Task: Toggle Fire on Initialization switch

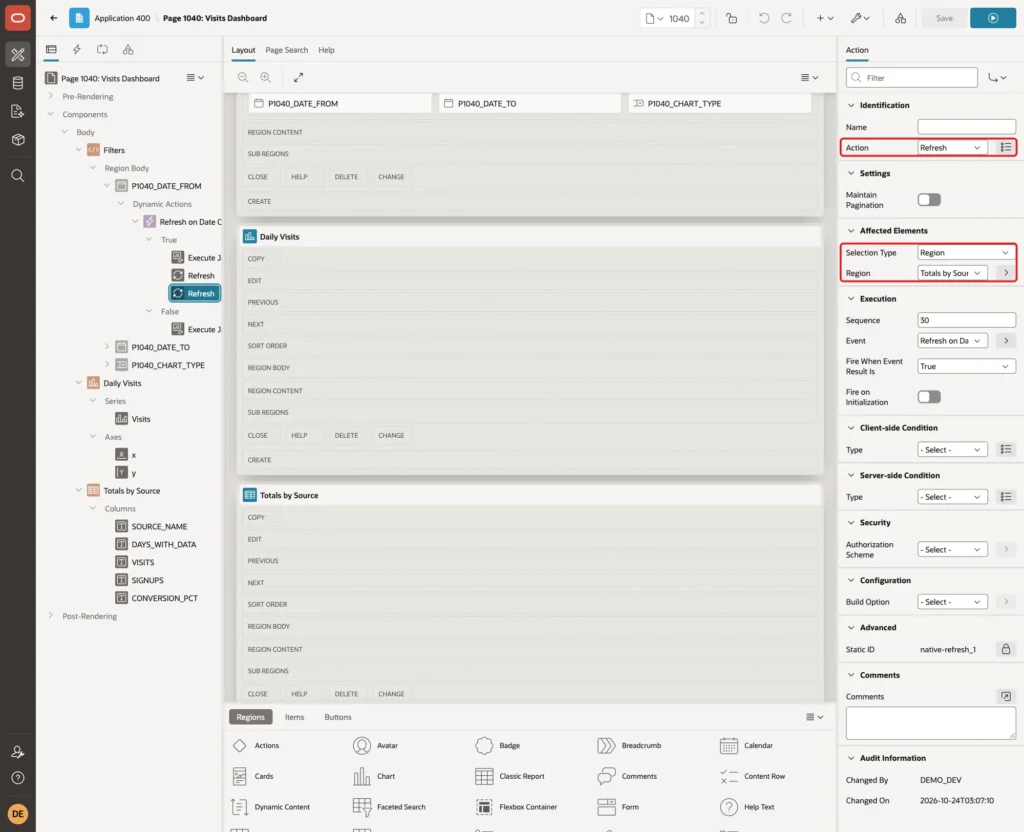Action: click(929, 397)
